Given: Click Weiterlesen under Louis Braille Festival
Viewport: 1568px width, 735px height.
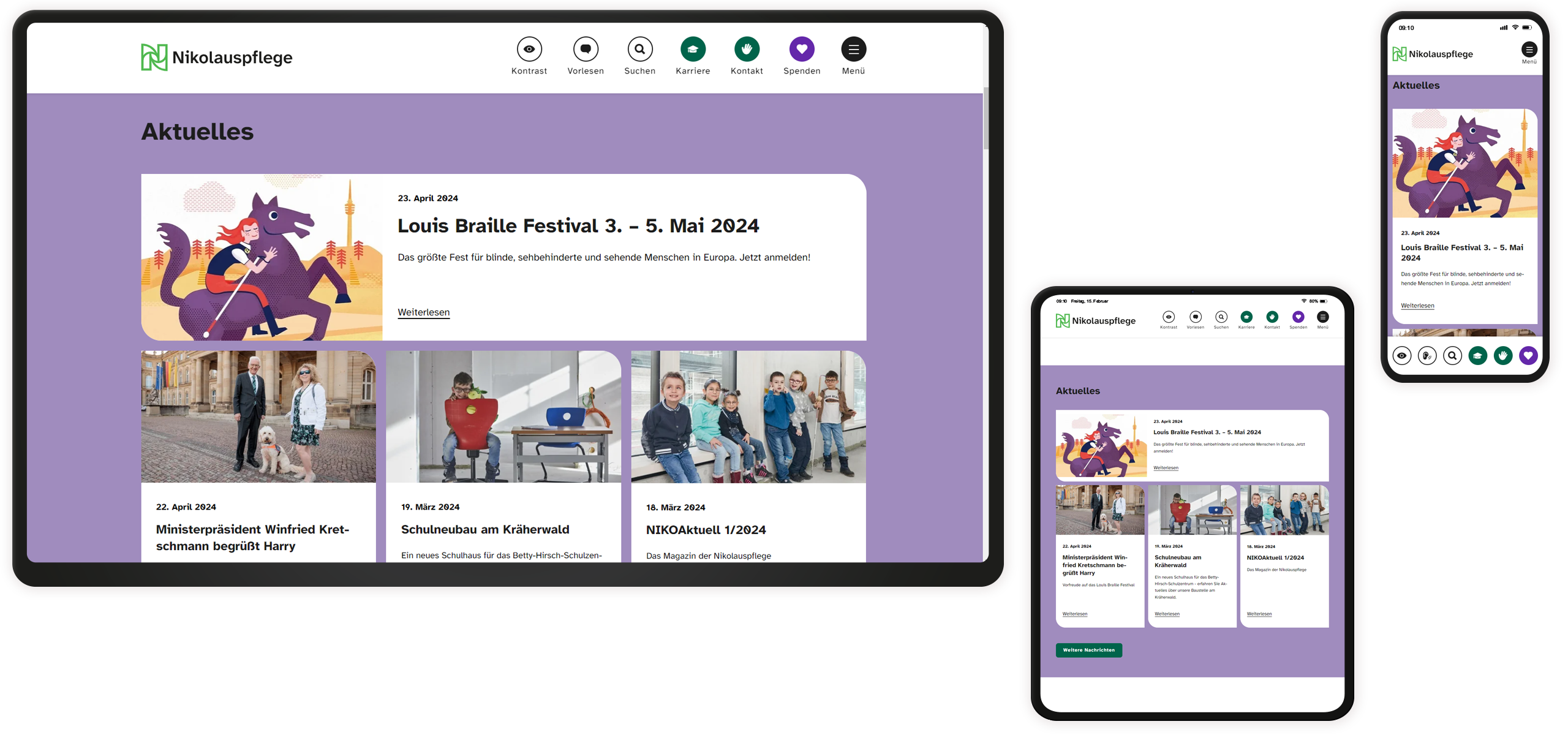Looking at the screenshot, I should click(423, 312).
